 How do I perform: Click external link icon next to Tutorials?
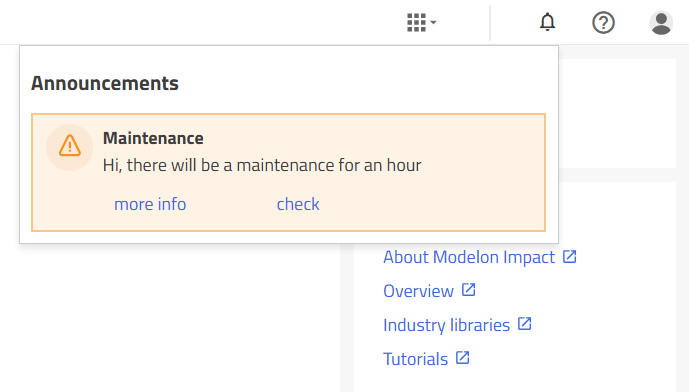(x=462, y=358)
